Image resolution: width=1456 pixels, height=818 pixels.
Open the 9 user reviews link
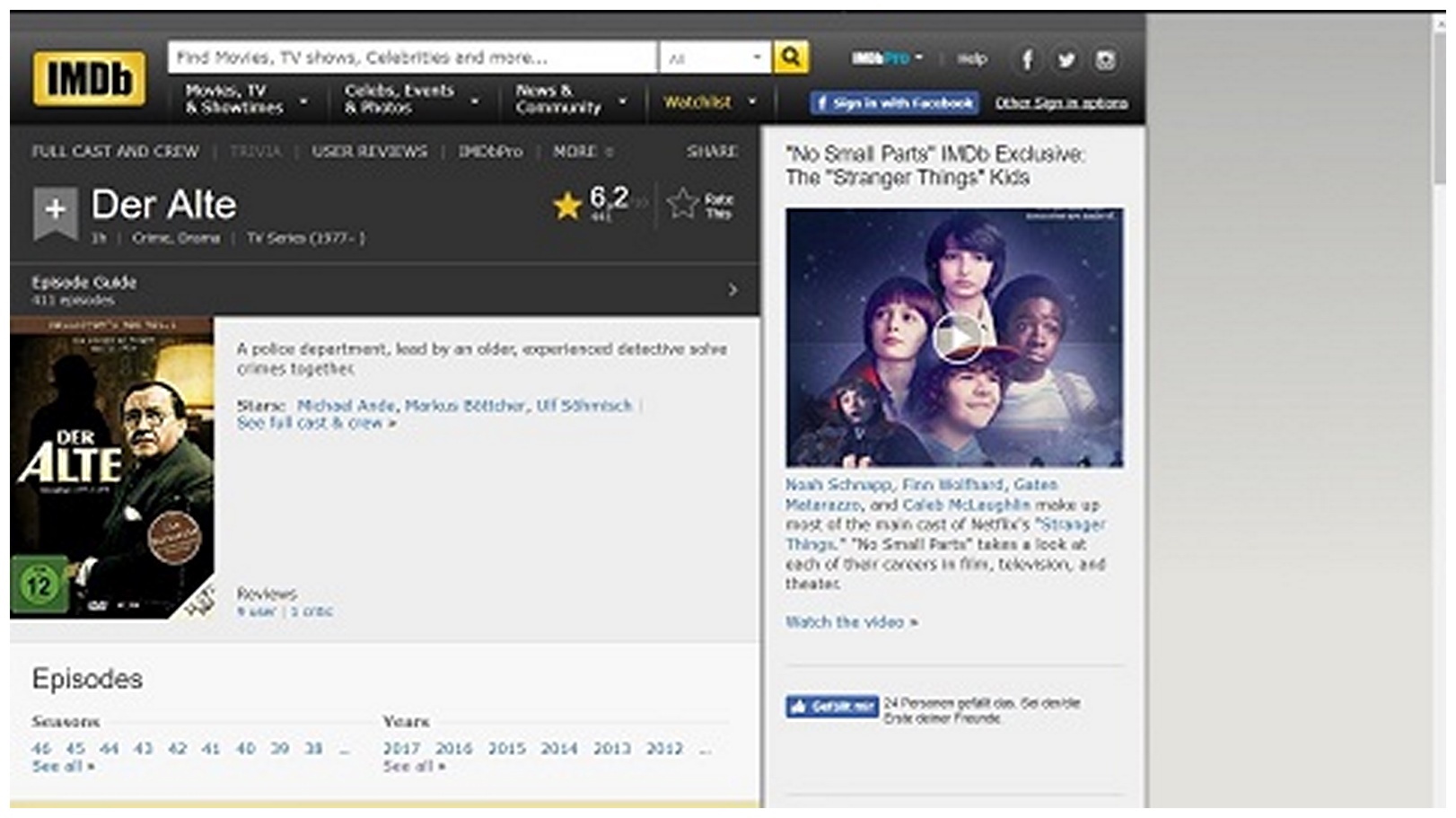pos(256,611)
